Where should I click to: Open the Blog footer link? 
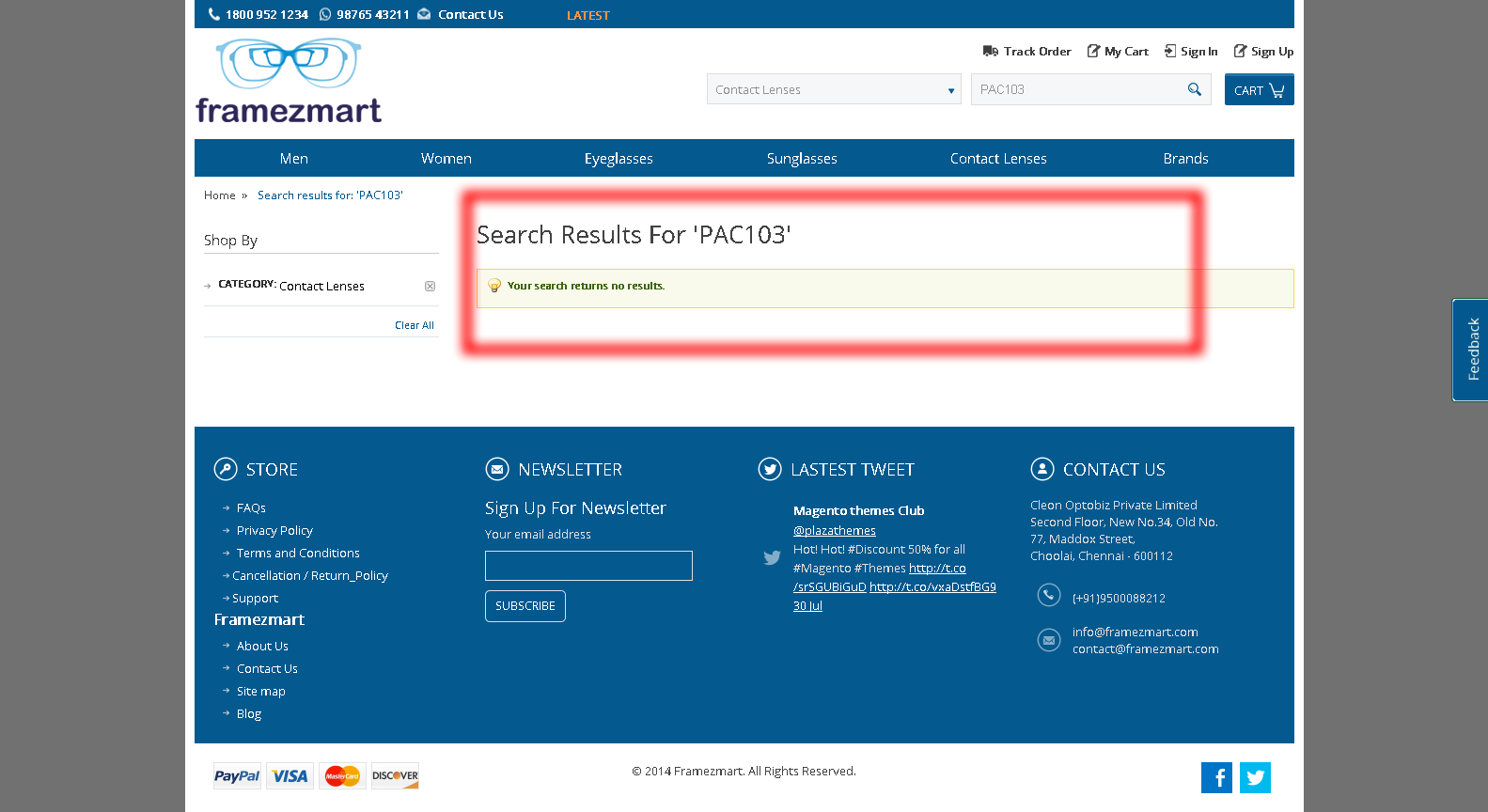point(249,714)
